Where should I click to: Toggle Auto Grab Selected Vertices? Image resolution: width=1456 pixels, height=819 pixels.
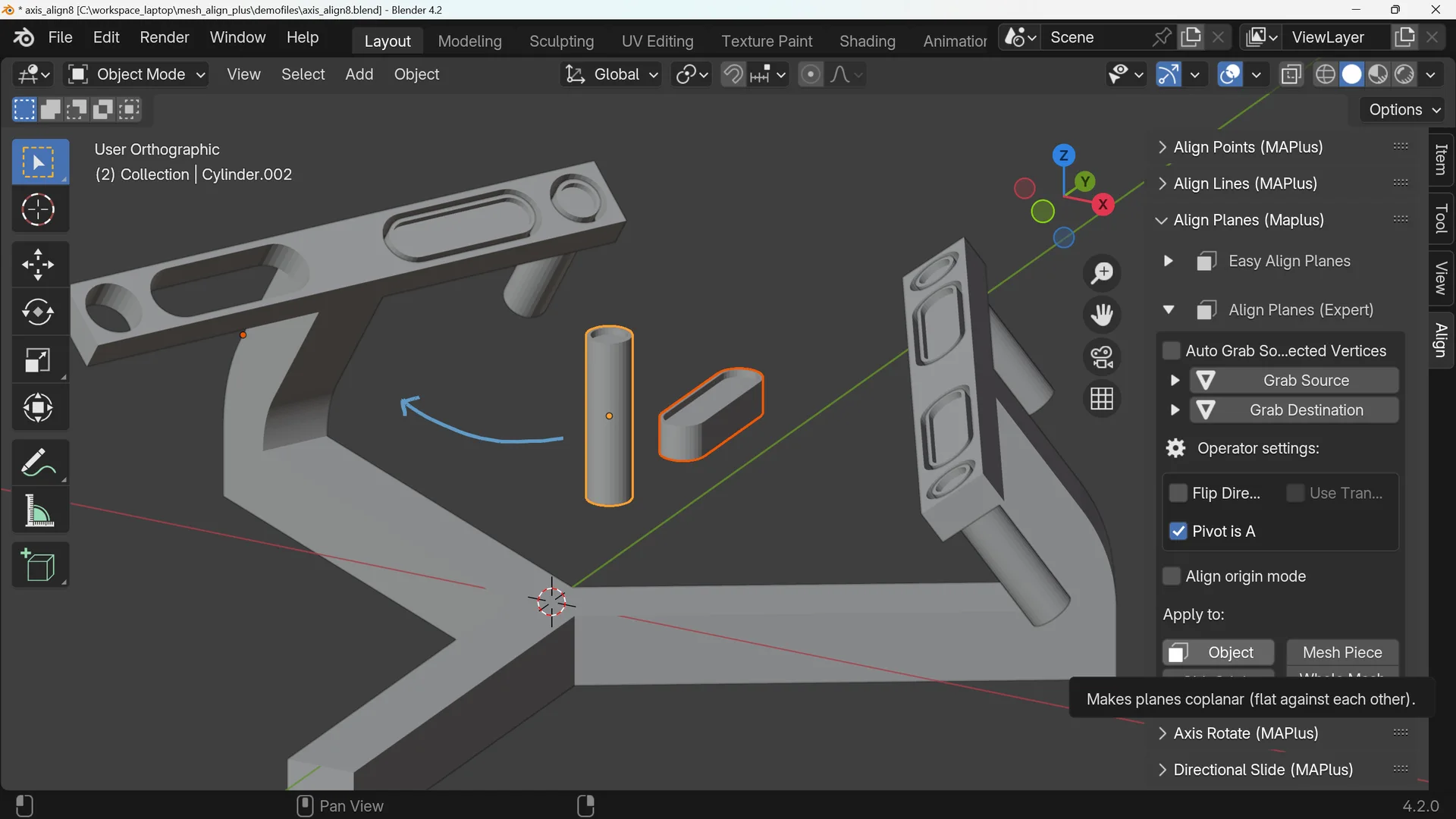pyautogui.click(x=1170, y=351)
